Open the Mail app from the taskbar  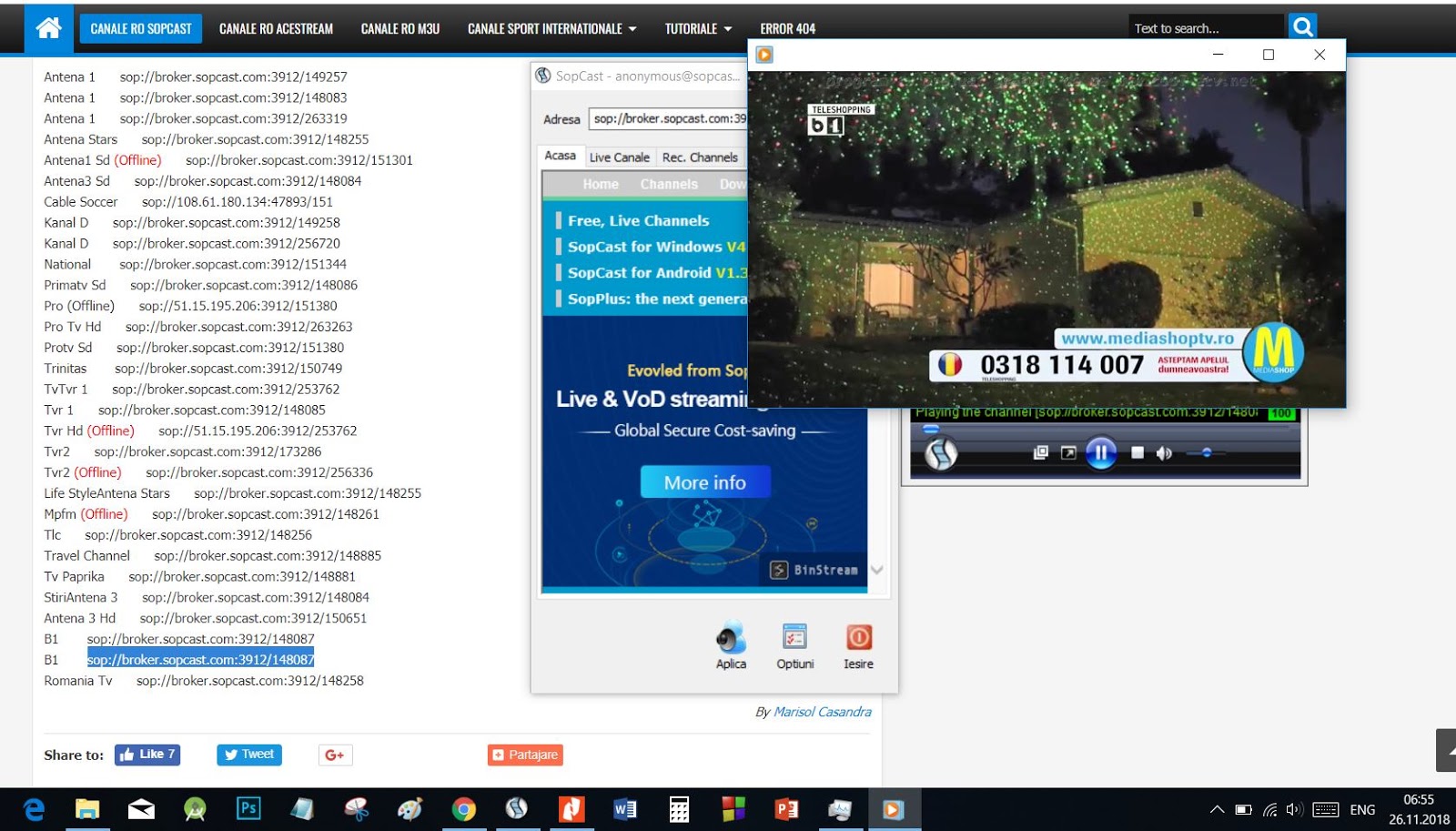[x=141, y=809]
